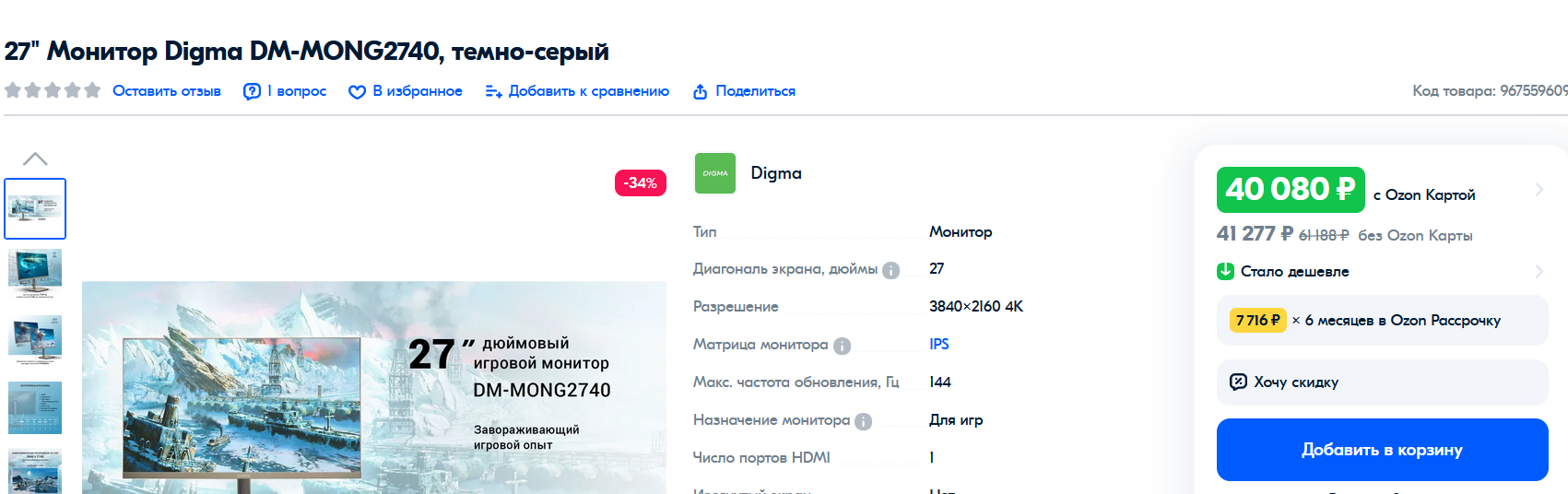Select fifth product thumbnail
Screen dimensions: 1568x494
[35, 472]
